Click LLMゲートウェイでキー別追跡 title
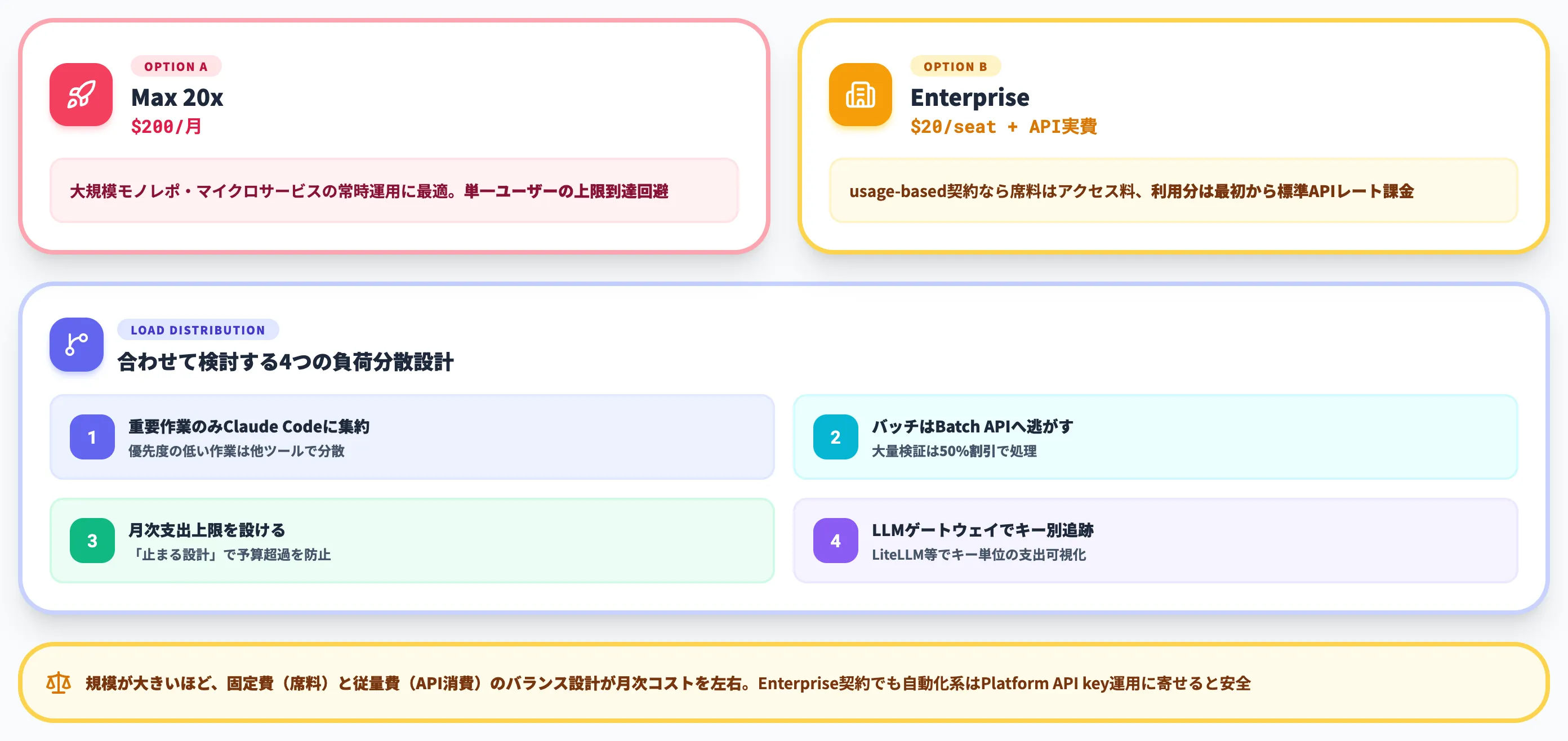The image size is (1568, 741). pyautogui.click(x=982, y=530)
